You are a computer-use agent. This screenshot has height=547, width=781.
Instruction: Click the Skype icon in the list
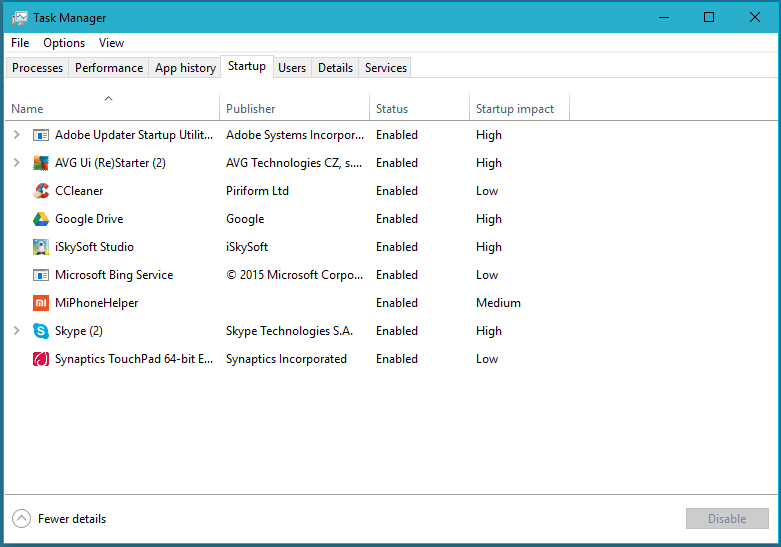pyautogui.click(x=41, y=331)
